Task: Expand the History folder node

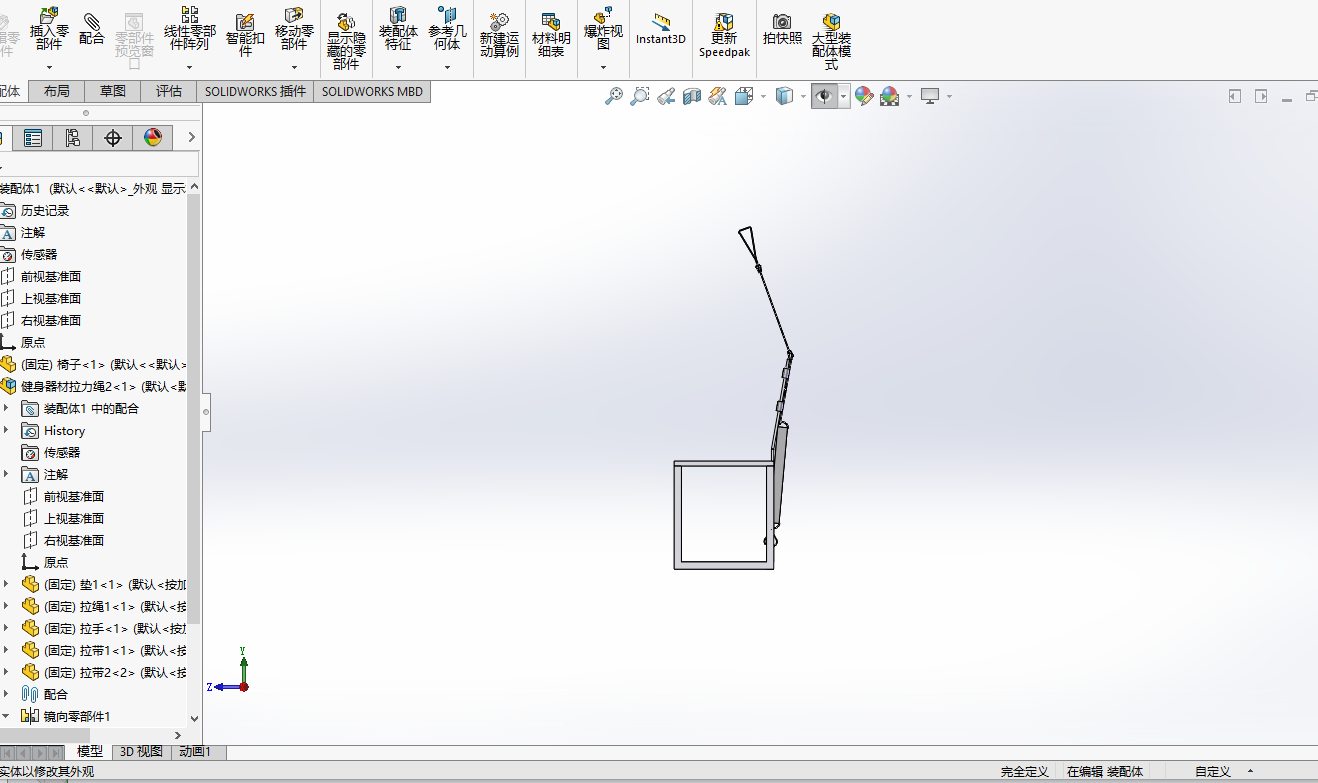Action: (x=6, y=431)
